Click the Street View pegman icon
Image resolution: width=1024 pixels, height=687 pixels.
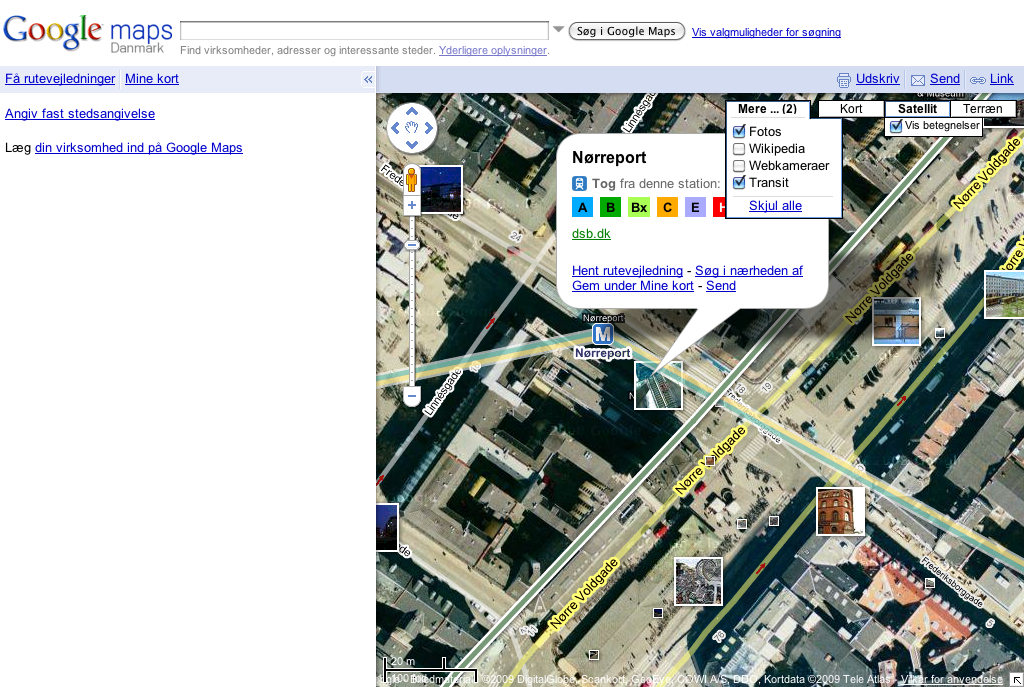pos(411,180)
